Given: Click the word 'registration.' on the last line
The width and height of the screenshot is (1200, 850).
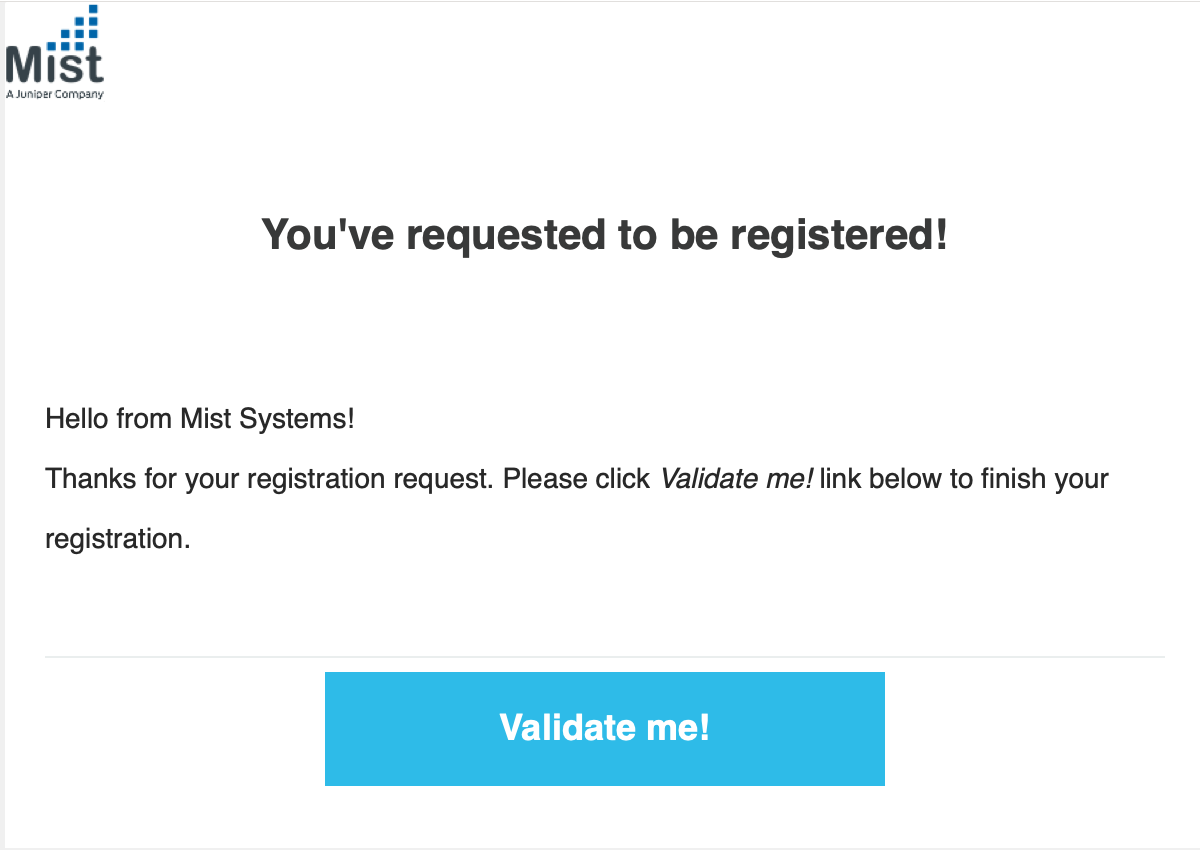Looking at the screenshot, I should pyautogui.click(x=117, y=540).
